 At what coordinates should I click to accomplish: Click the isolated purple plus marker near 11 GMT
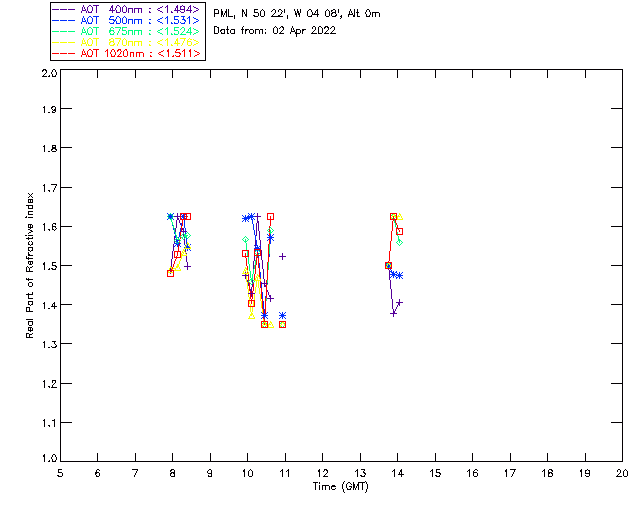pyautogui.click(x=282, y=256)
